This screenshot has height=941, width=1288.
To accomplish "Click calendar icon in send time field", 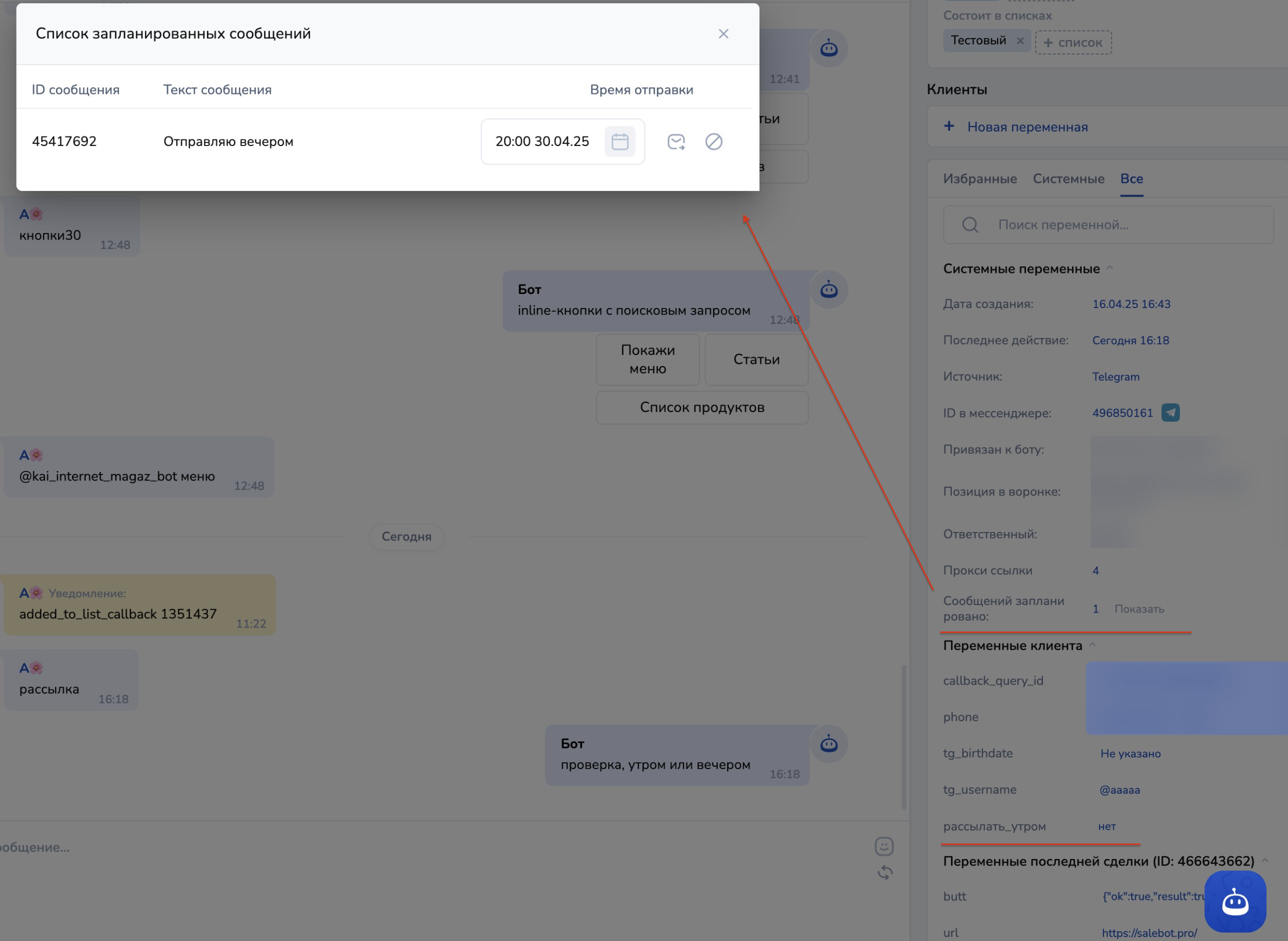I will click(x=619, y=141).
